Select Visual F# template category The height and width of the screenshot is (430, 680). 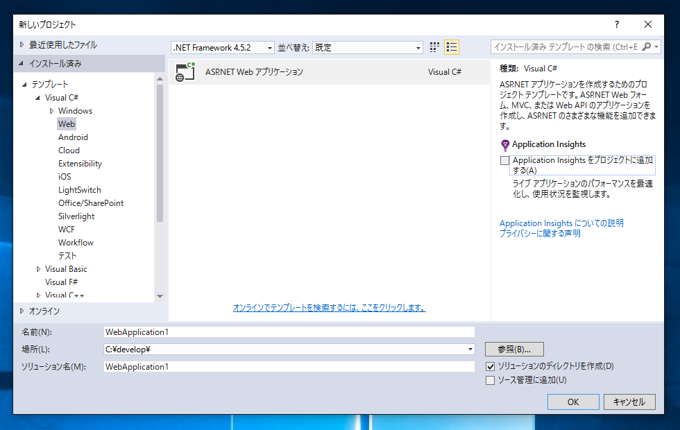(x=61, y=282)
